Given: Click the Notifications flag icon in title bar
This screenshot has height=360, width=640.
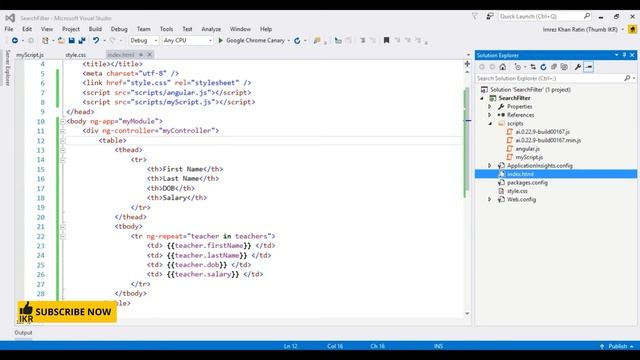Looking at the screenshot, I should tap(475, 16).
